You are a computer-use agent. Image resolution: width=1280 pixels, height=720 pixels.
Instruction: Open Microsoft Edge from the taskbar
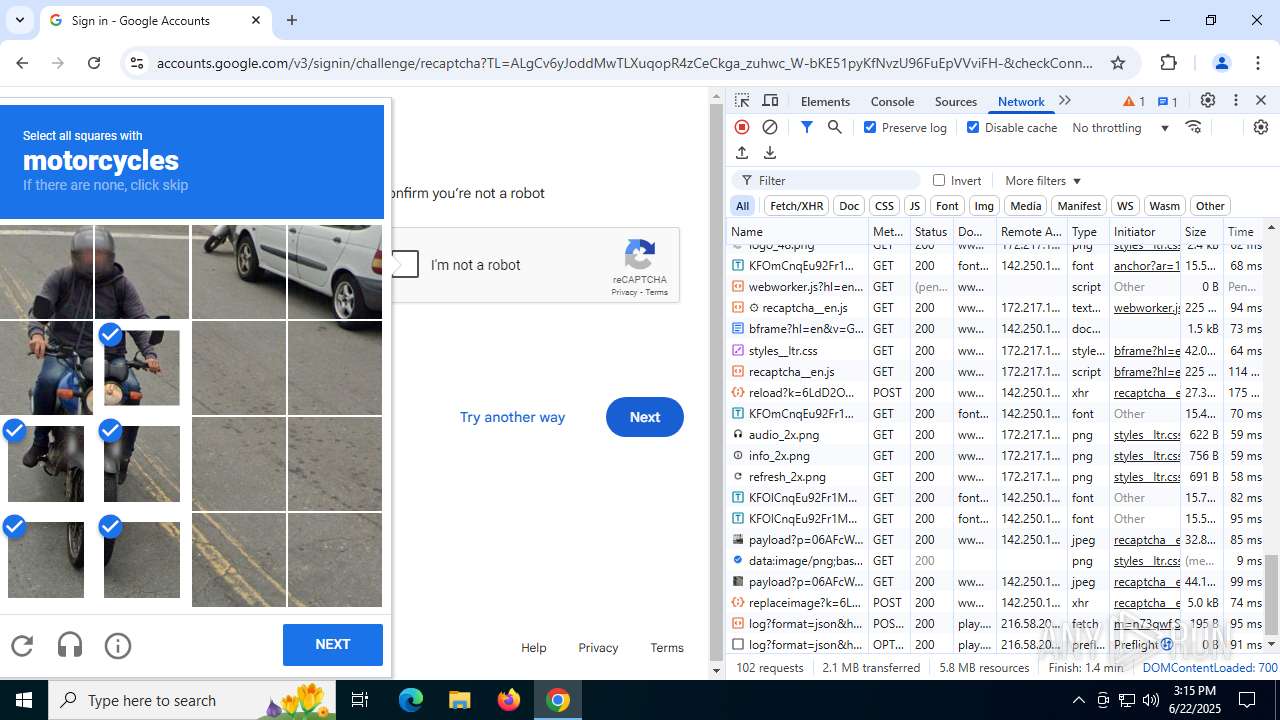pos(411,700)
